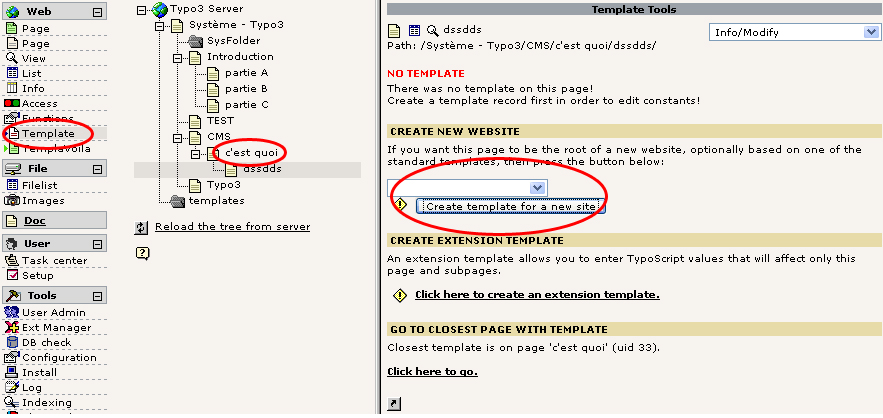This screenshot has width=883, height=418.
Task: Click the help question mark icon below tree
Action: click(142, 253)
